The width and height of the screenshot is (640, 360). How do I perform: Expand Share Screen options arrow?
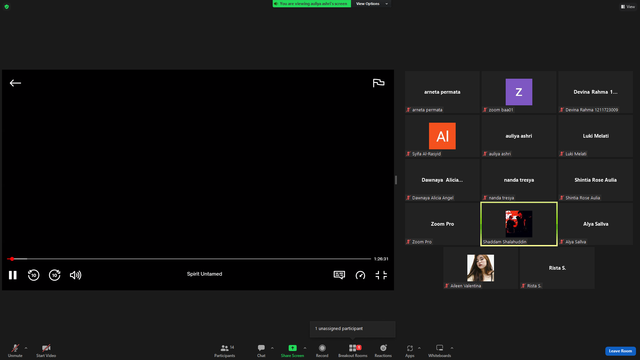pos(305,348)
